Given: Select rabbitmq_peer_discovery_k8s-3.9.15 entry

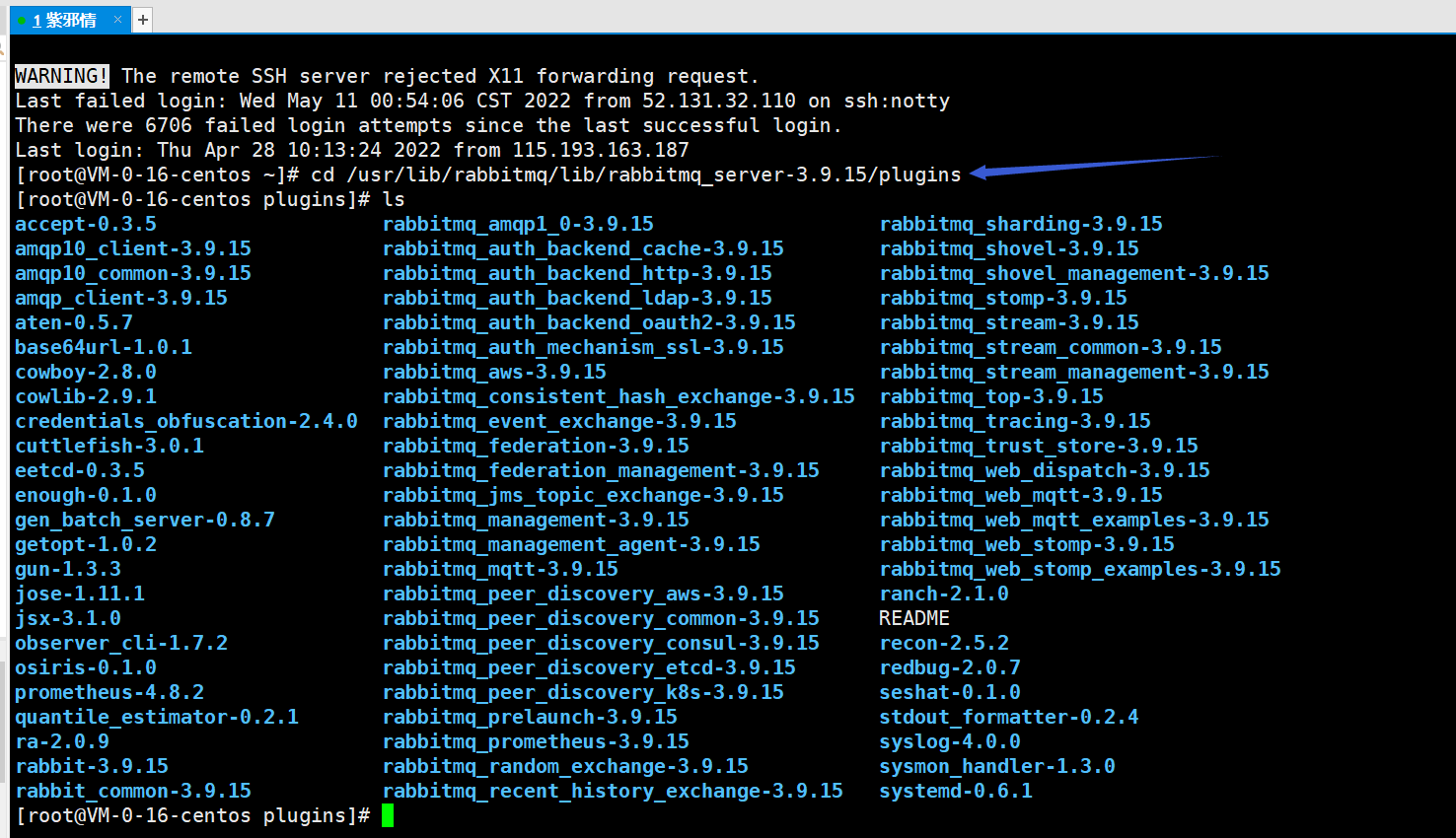Looking at the screenshot, I should pos(583,692).
